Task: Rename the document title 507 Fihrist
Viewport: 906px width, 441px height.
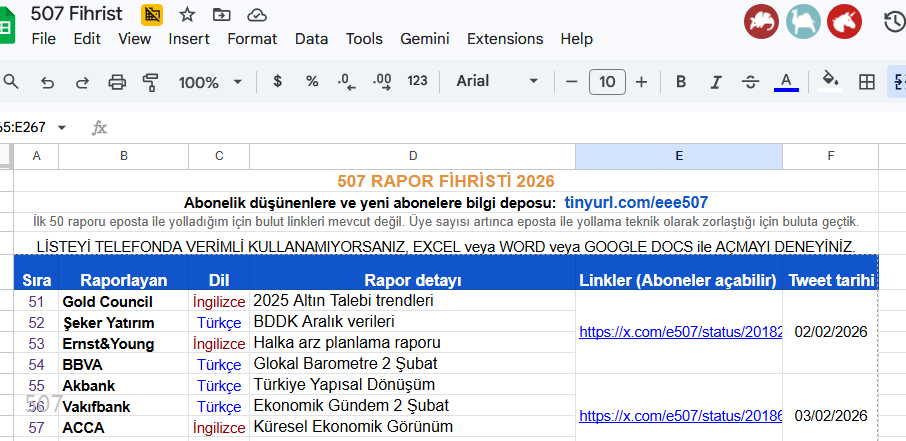Action: 77,14
